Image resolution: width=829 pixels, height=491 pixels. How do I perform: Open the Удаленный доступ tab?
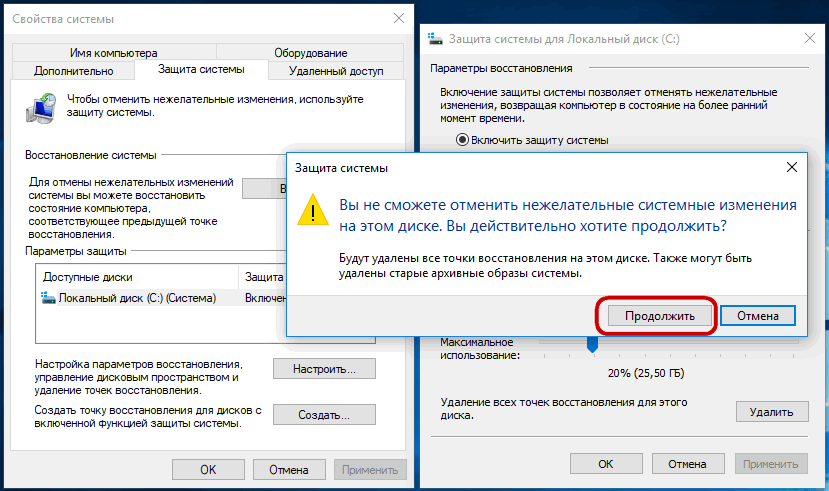[336, 71]
